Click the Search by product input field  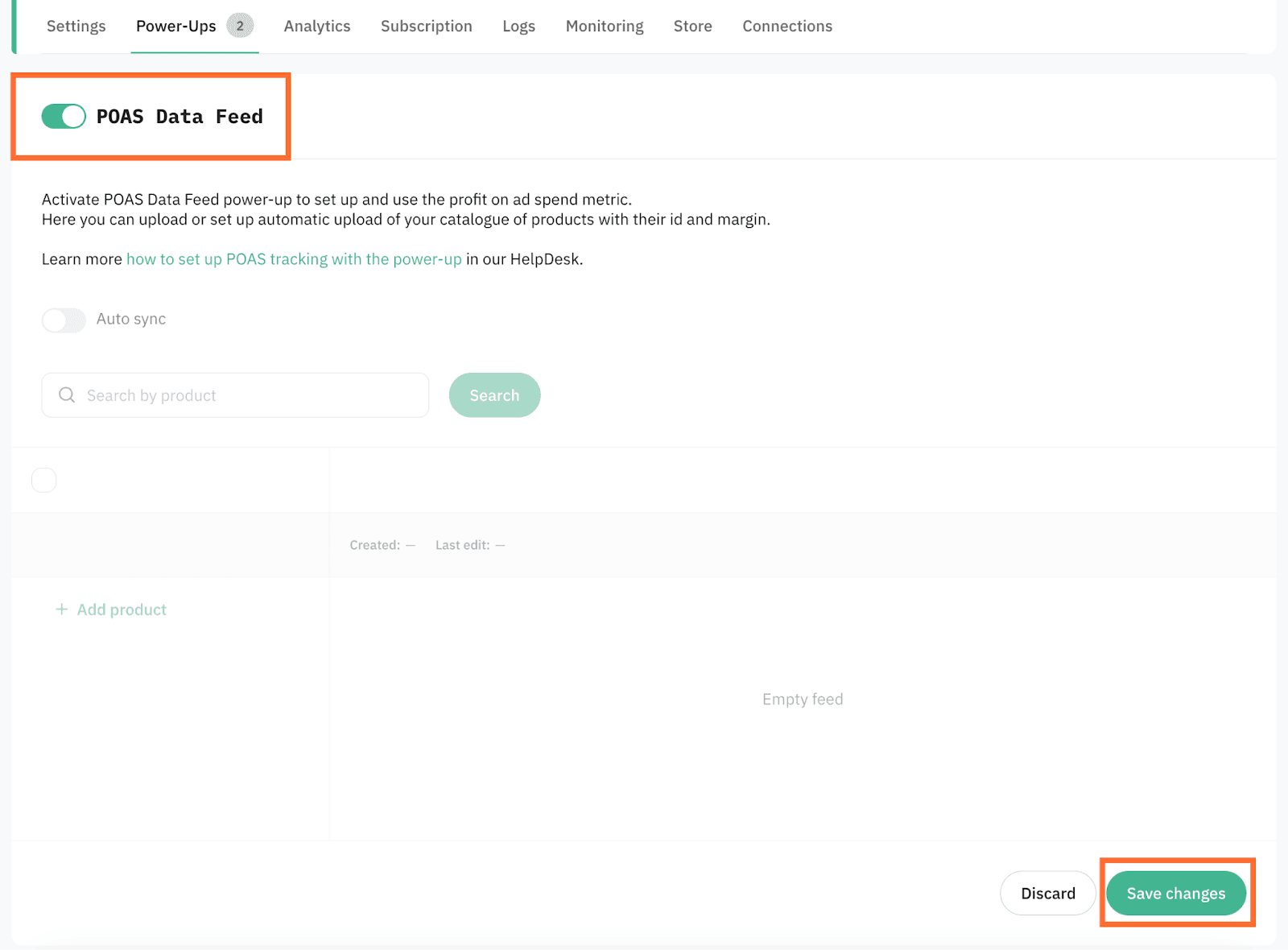(235, 395)
